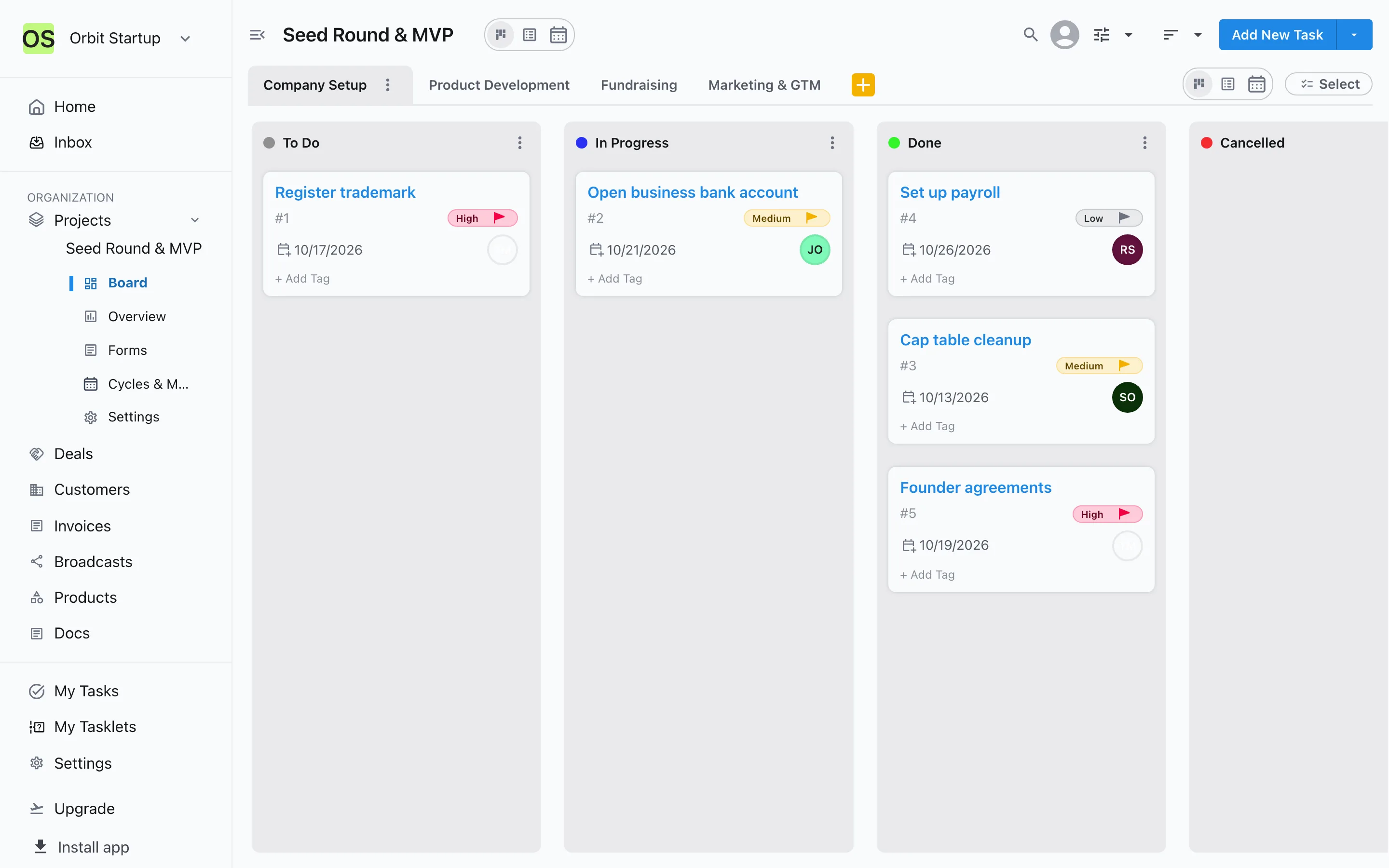Add a tag to Open business bank account

pos(615,278)
